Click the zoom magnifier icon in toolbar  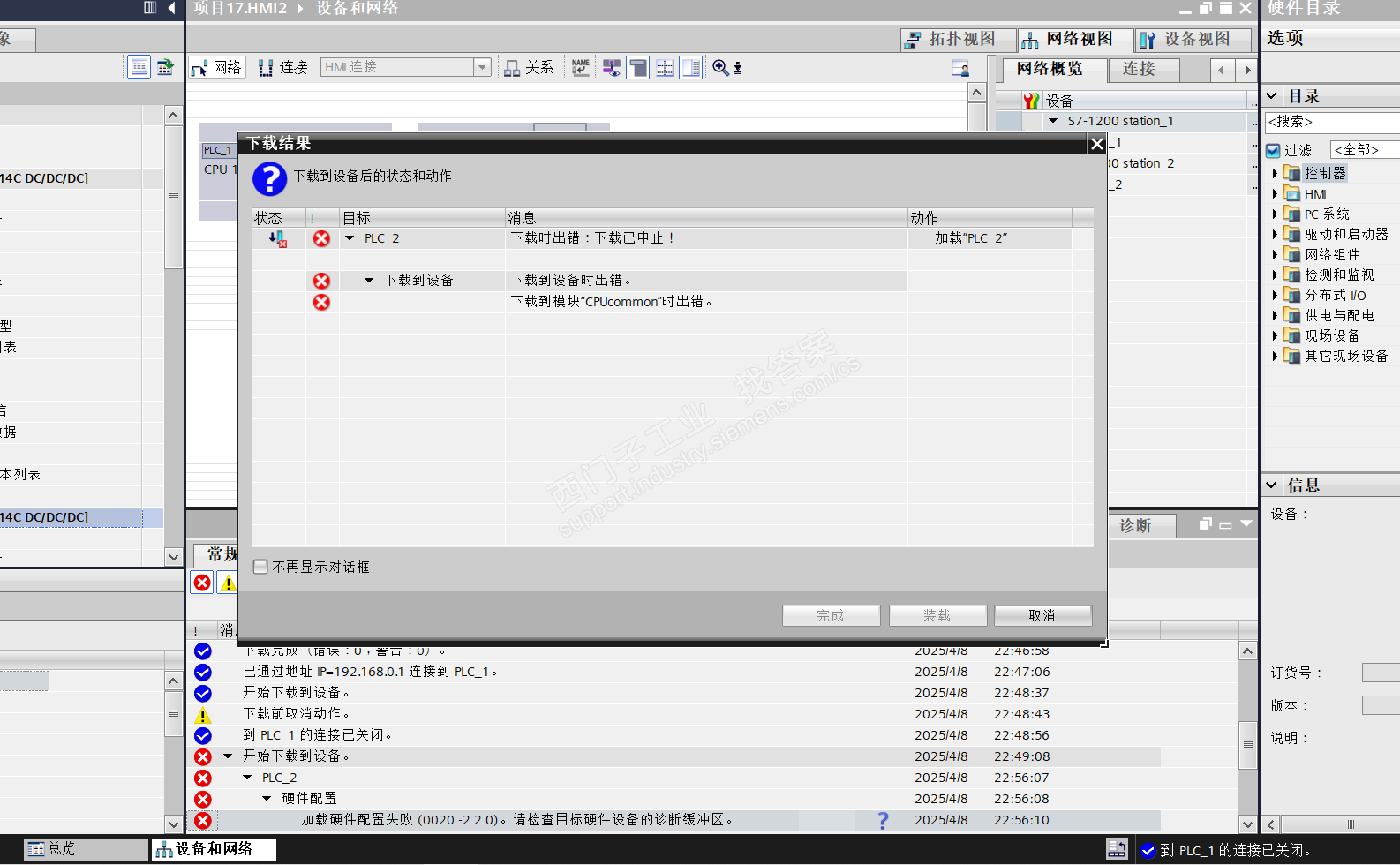click(721, 67)
